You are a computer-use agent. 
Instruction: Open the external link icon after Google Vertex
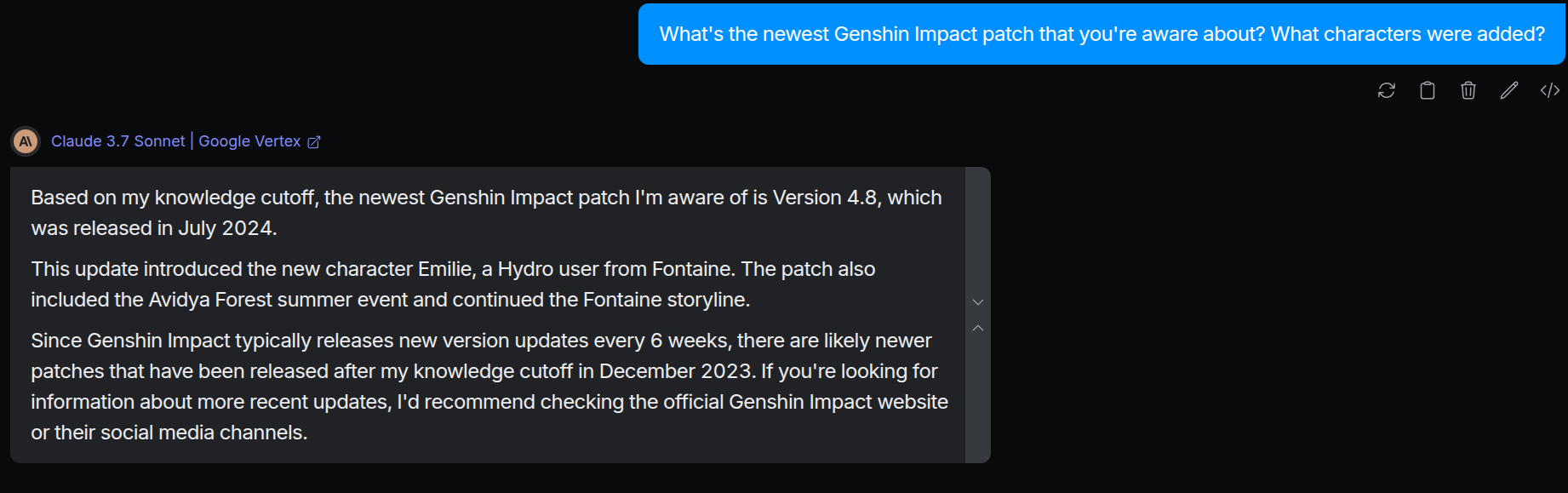click(314, 142)
